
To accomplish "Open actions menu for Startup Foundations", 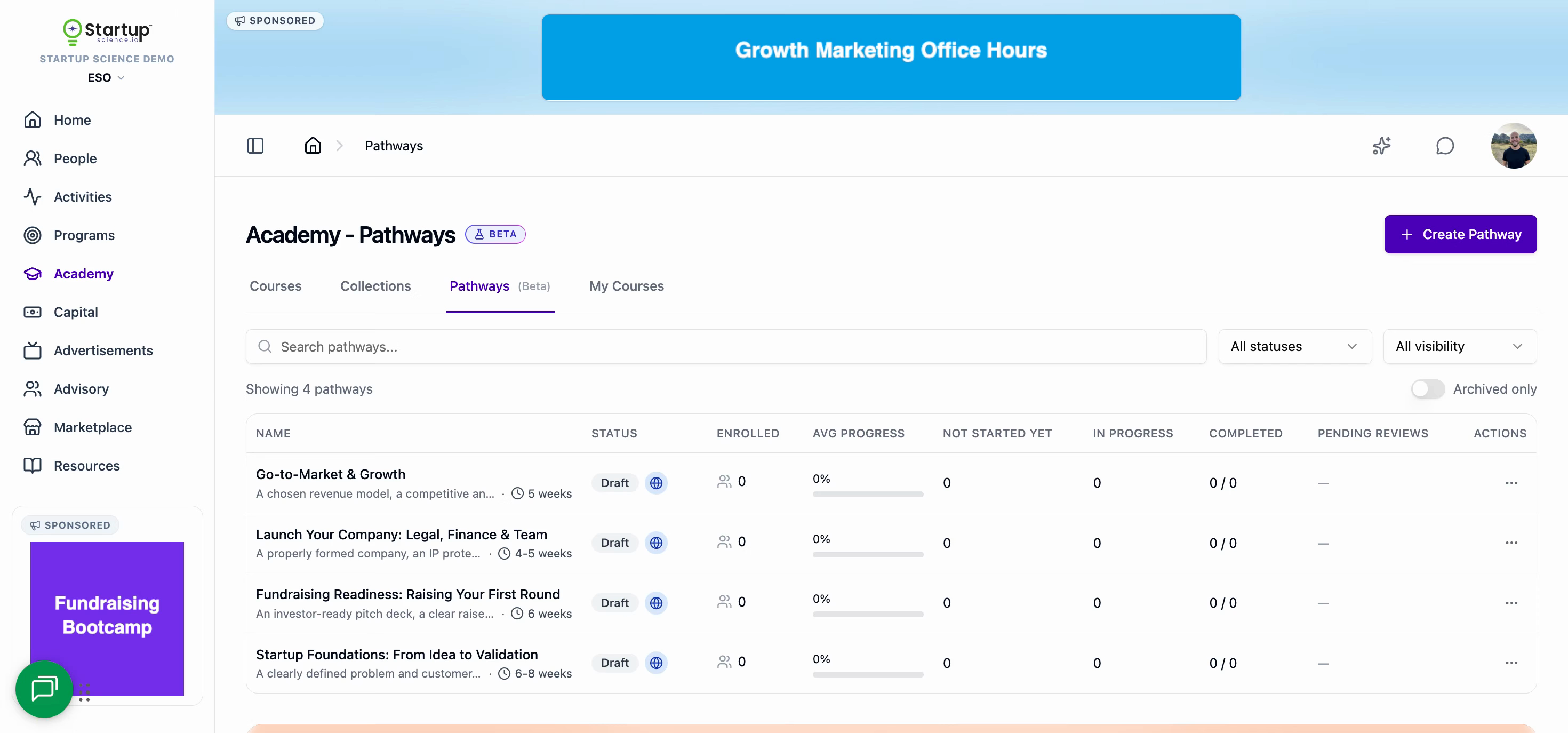I will point(1511,663).
